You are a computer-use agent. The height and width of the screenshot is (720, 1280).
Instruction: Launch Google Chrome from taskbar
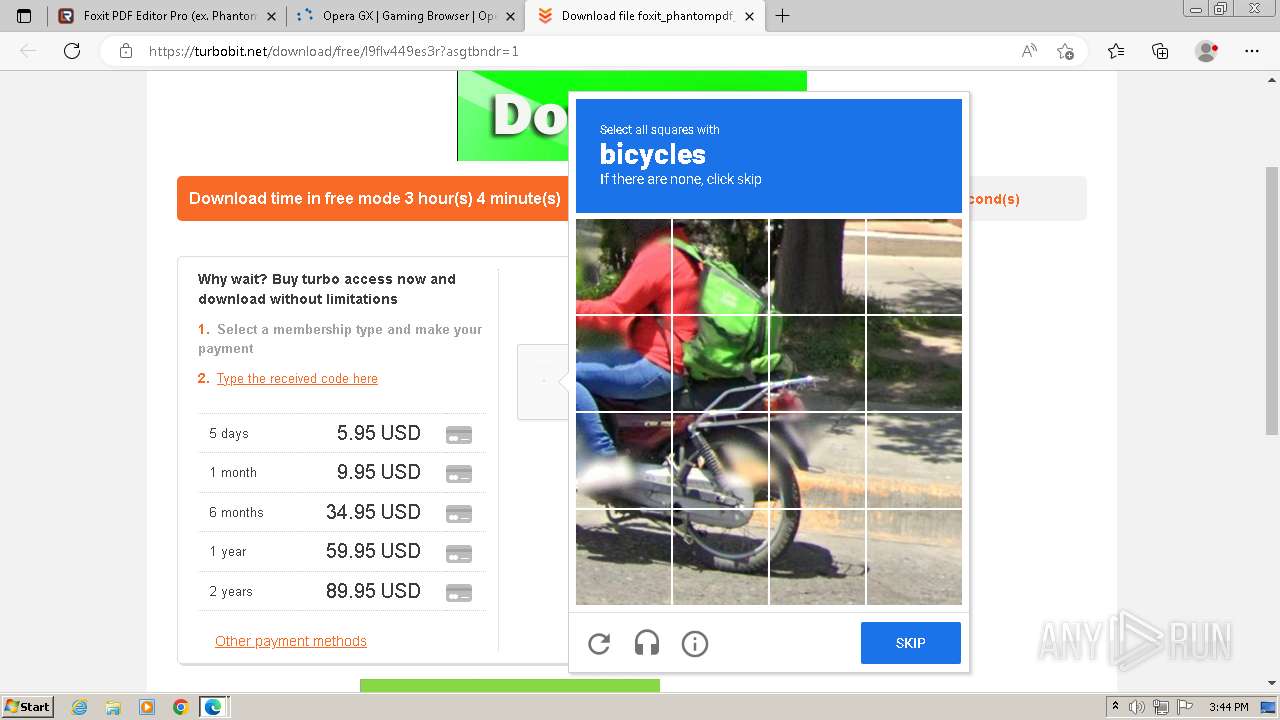(x=180, y=707)
